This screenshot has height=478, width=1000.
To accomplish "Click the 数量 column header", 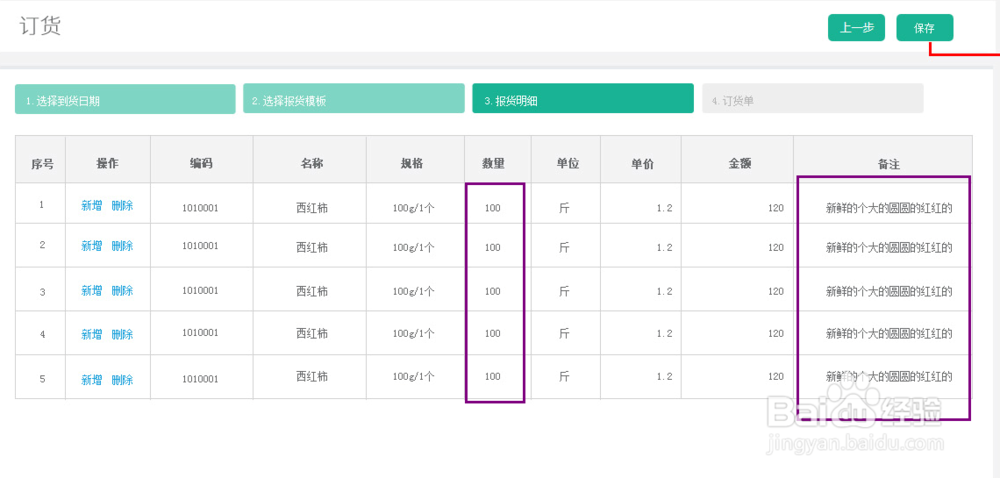I will click(x=493, y=163).
